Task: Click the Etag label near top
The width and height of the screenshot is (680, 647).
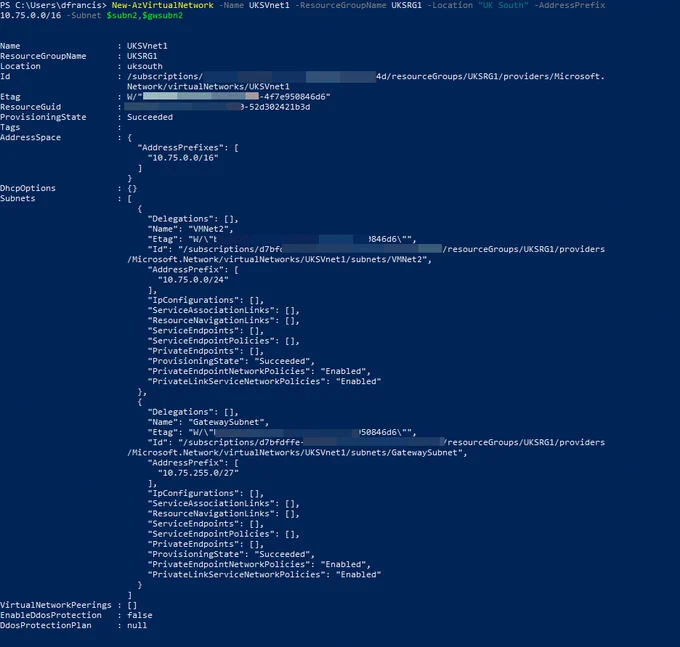Action: (x=10, y=97)
